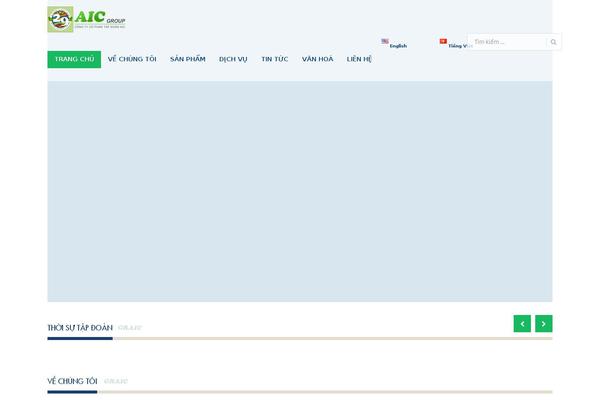Open the Sản Phẩm menu
Viewport: 600px width, 400px height.
click(188, 59)
